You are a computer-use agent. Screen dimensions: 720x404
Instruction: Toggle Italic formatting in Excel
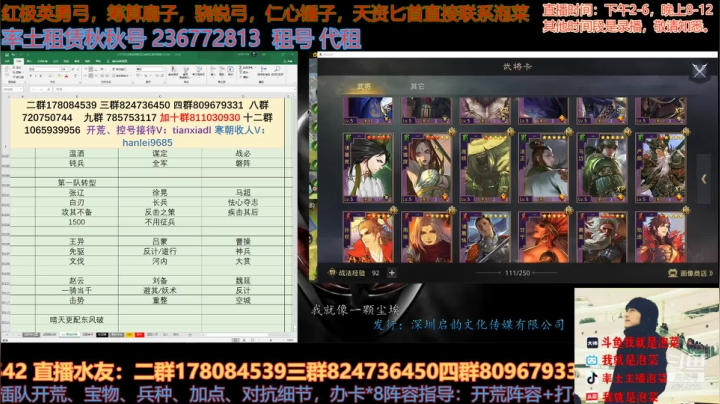pos(36,76)
